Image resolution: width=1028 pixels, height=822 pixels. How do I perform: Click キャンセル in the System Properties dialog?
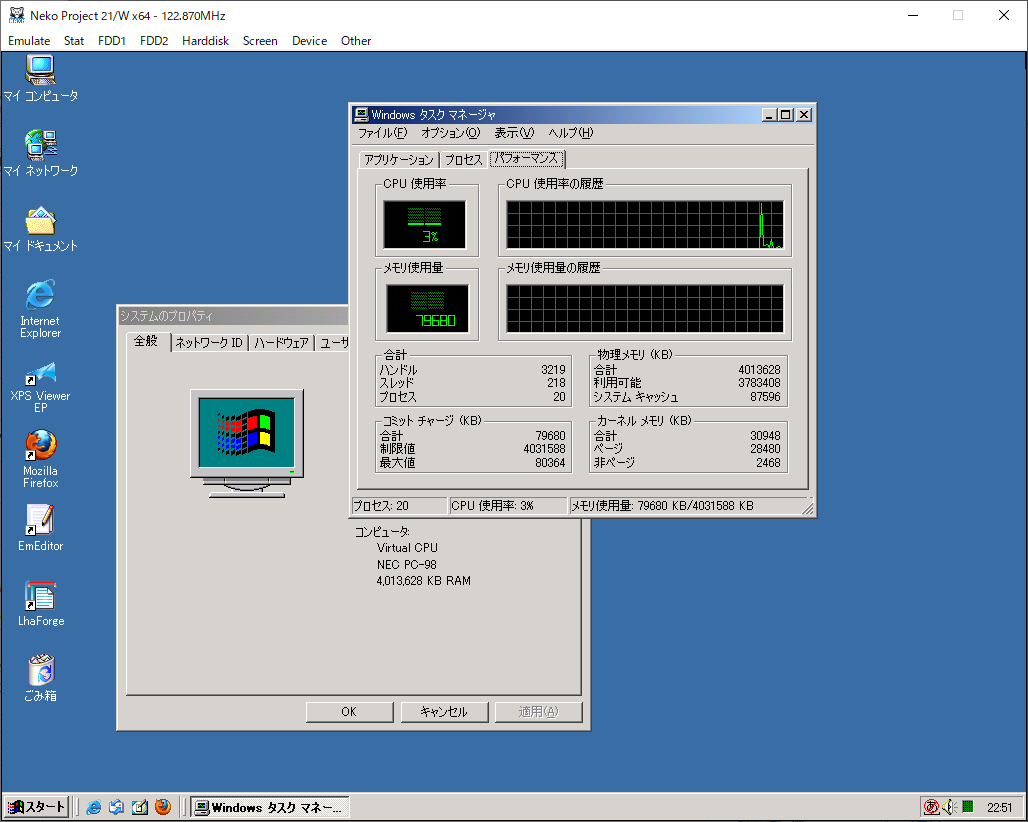point(444,712)
